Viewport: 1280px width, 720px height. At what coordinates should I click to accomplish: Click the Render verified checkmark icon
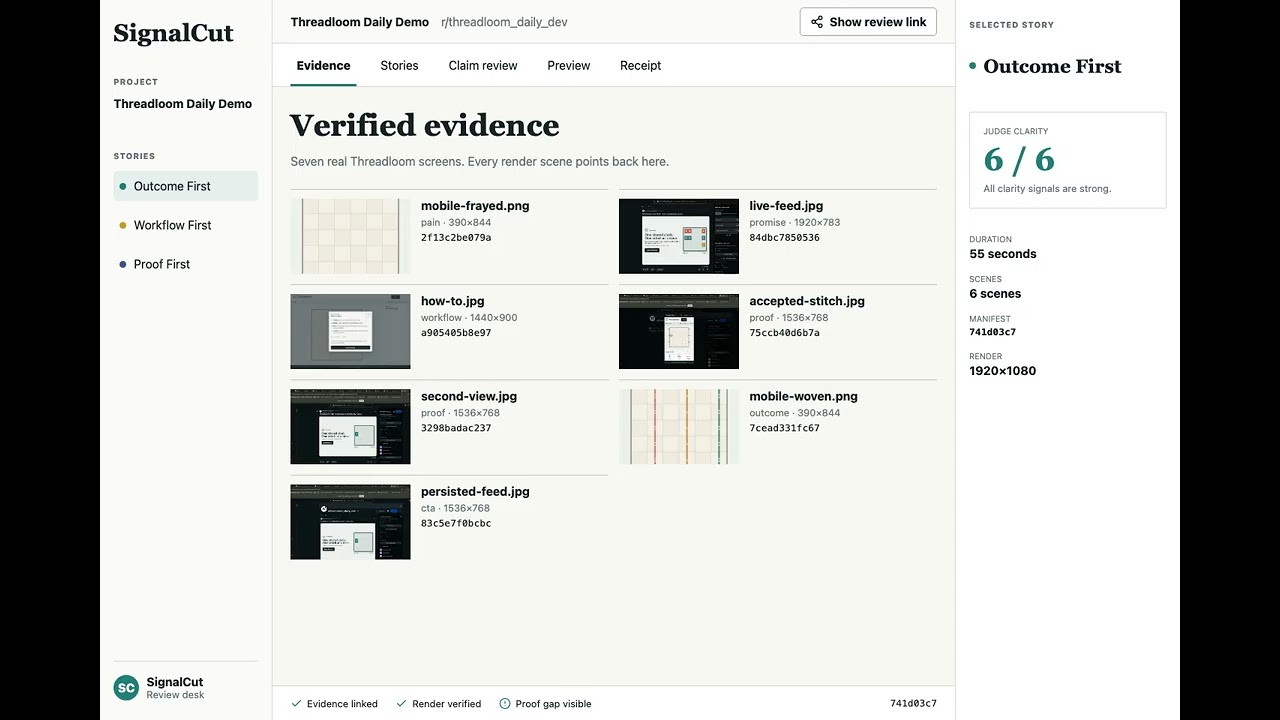[401, 704]
